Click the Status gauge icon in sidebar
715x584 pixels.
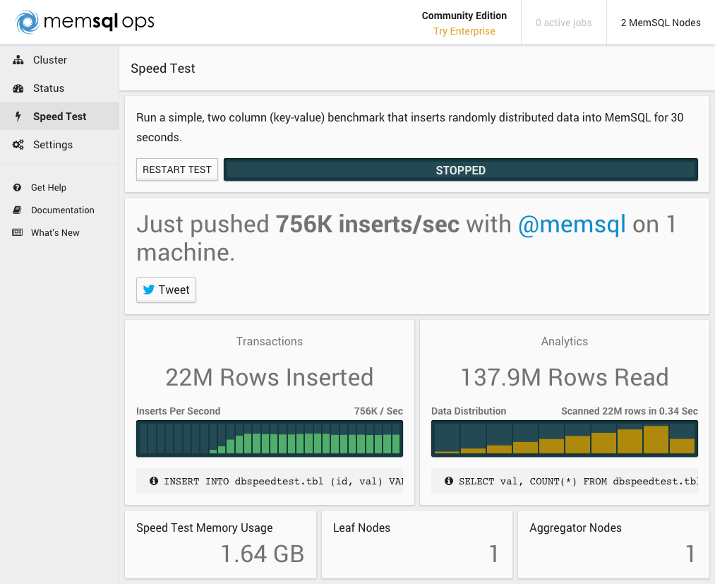click(x=18, y=88)
